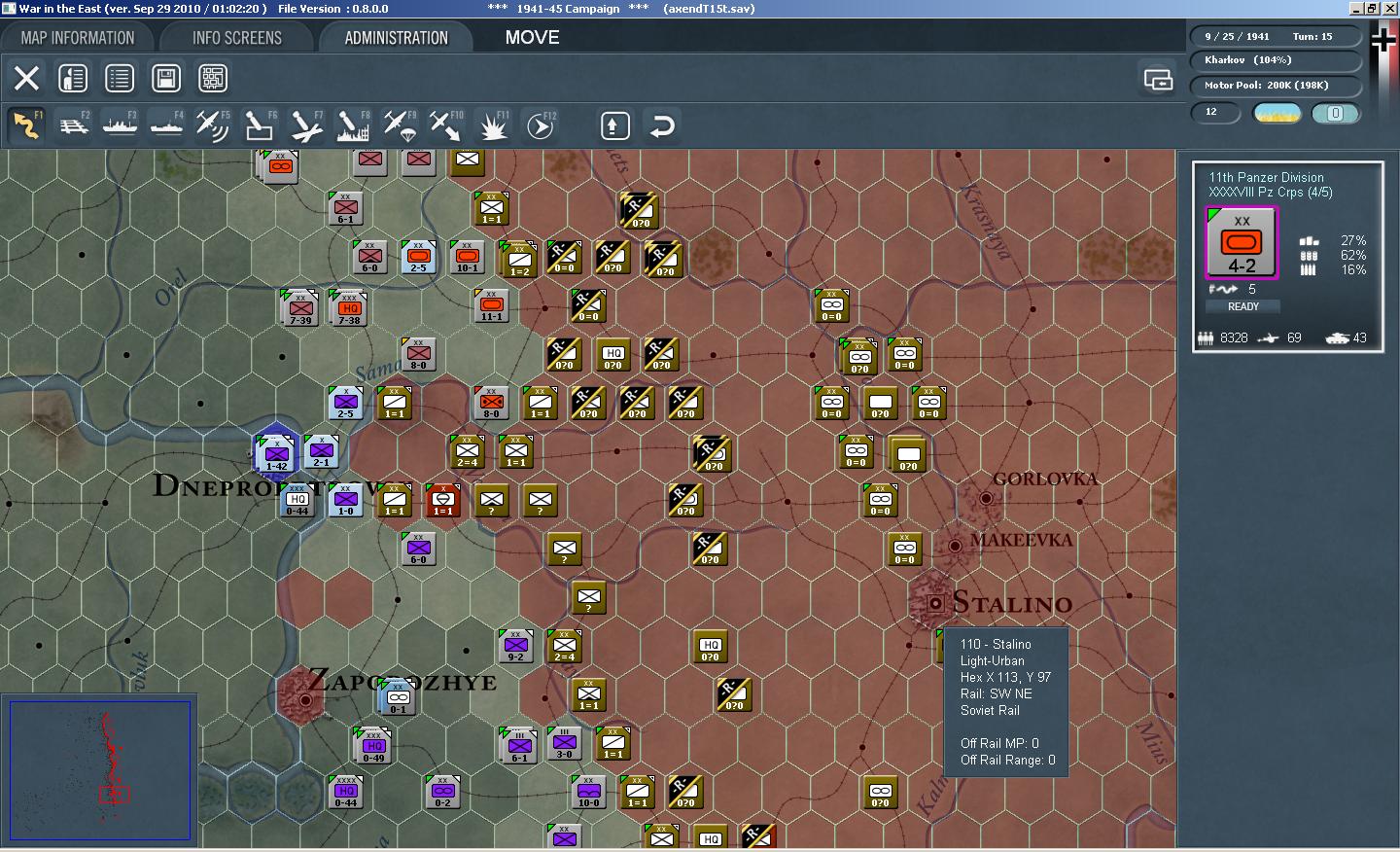This screenshot has width=1400, height=852.
Task: Select the F1 move mode icon
Action: pos(26,125)
